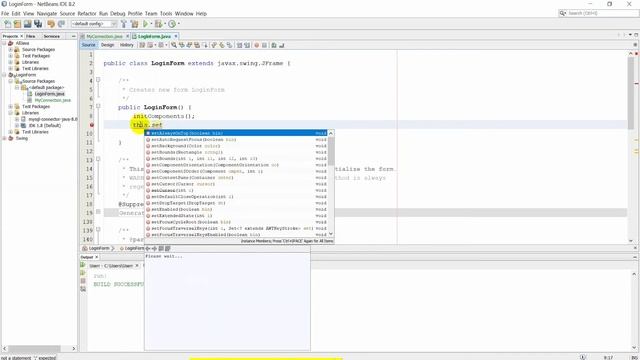This screenshot has width=640, height=360.
Task: Click the Find Selection magnifier in editor toolbar
Action: point(174,45)
